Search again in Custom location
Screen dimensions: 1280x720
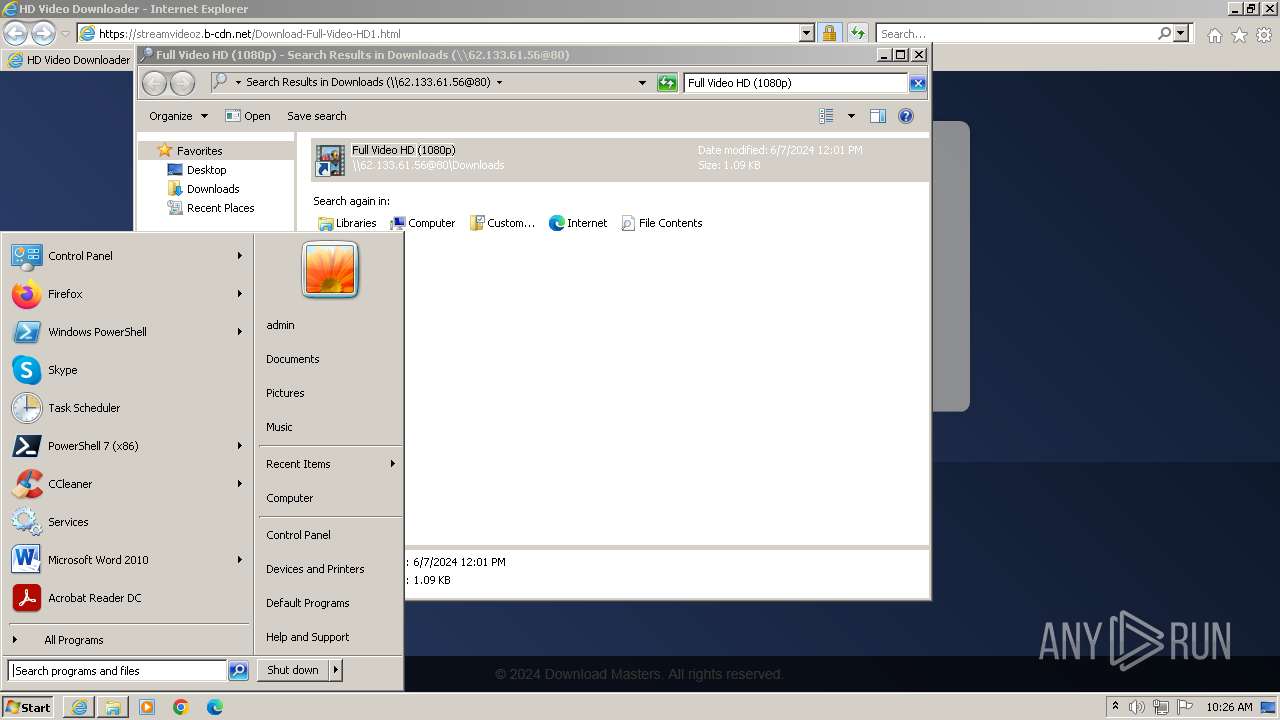coord(503,223)
